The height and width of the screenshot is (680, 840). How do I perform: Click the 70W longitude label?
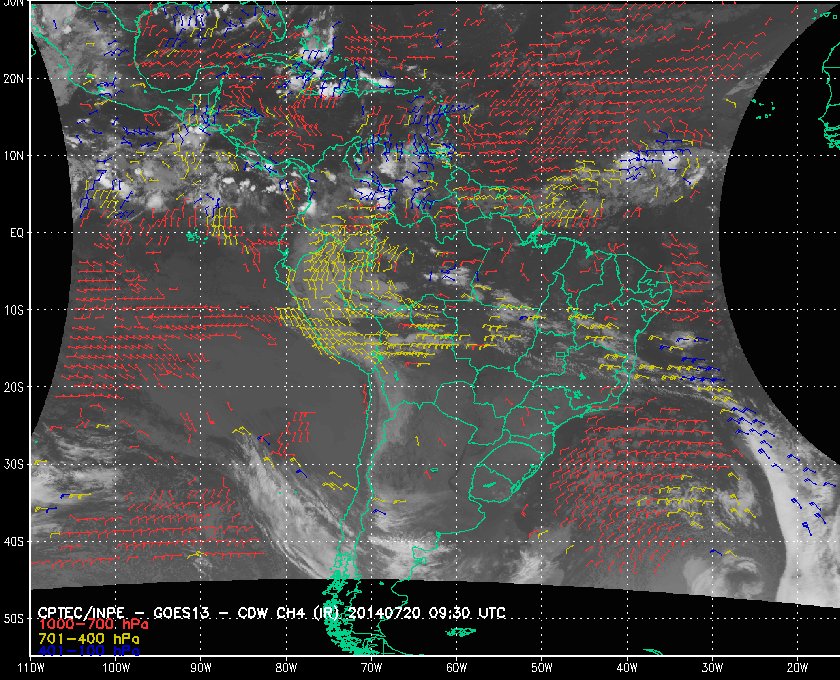tap(371, 668)
